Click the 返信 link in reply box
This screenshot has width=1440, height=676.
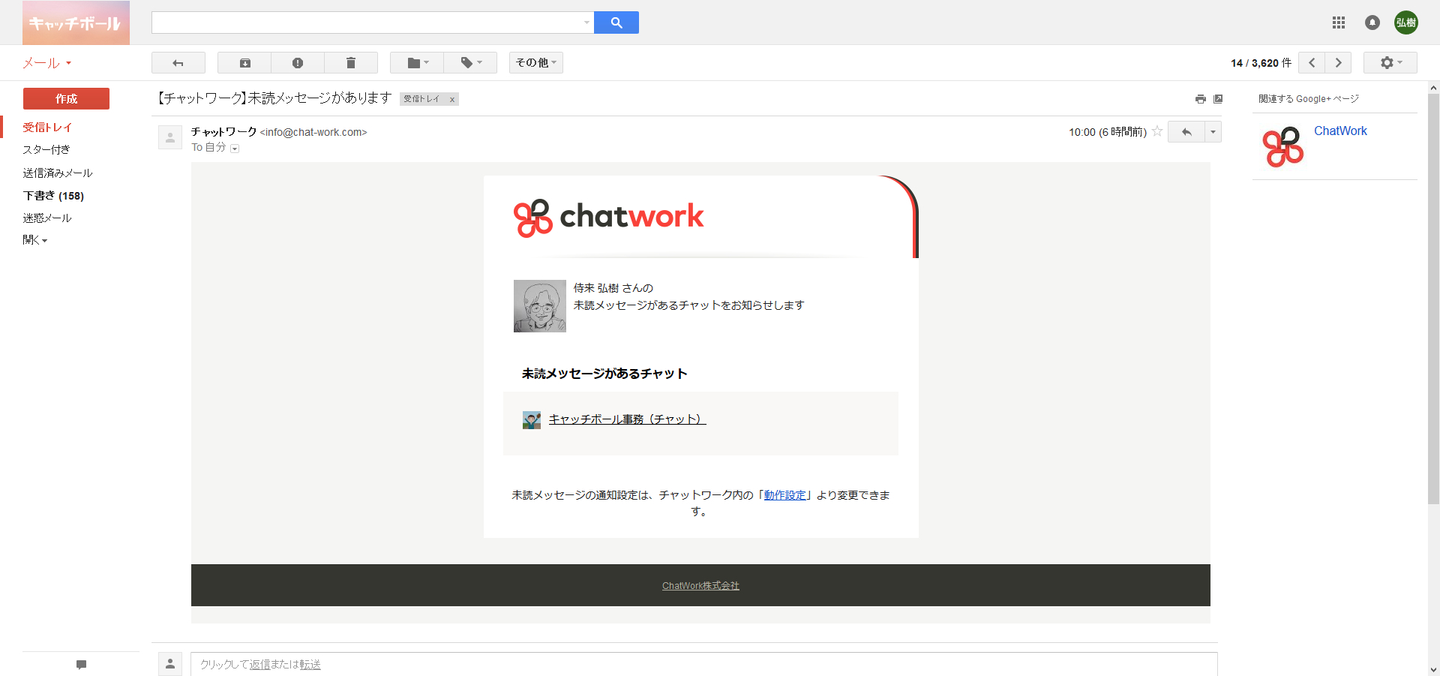(x=259, y=665)
